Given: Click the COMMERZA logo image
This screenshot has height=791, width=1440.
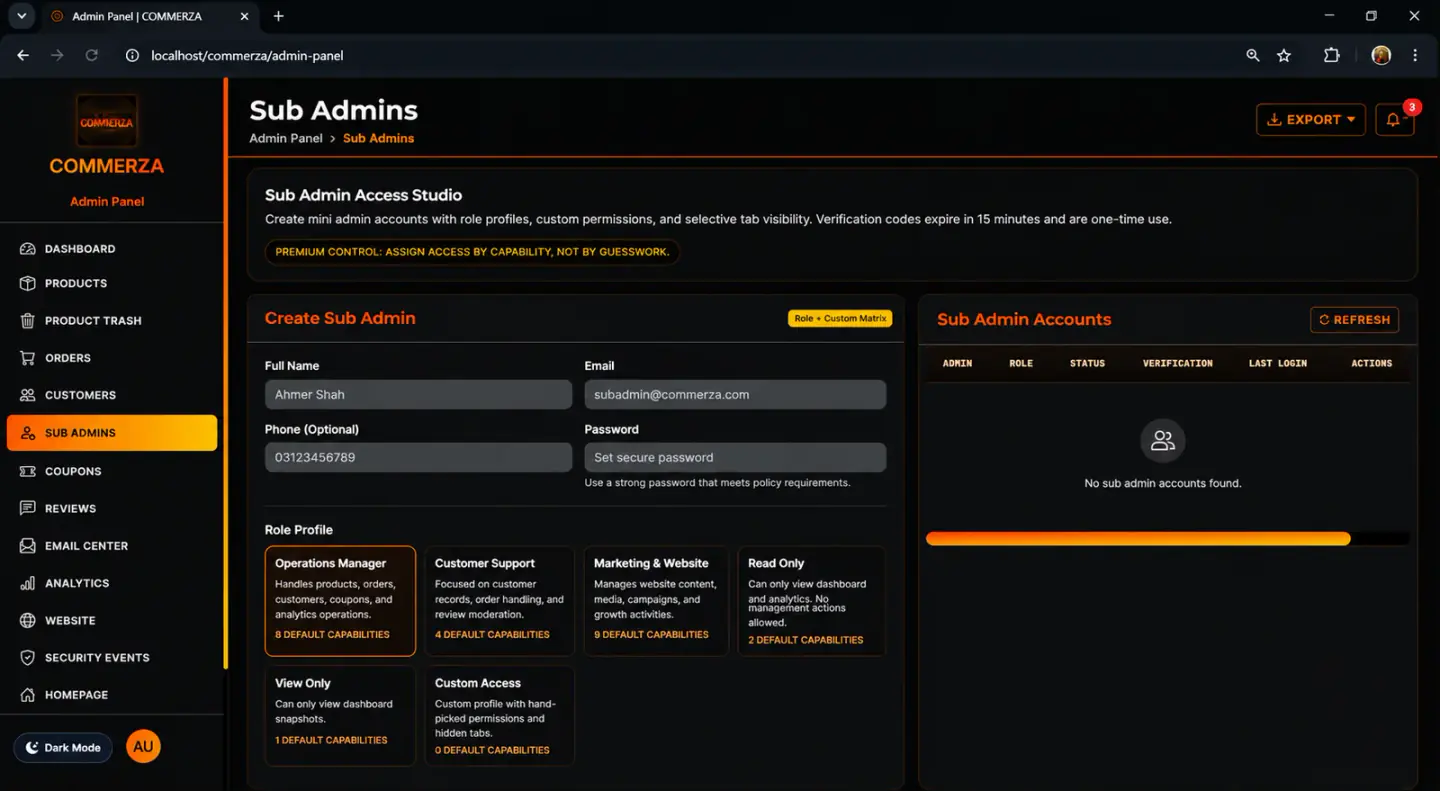Looking at the screenshot, I should [x=107, y=122].
